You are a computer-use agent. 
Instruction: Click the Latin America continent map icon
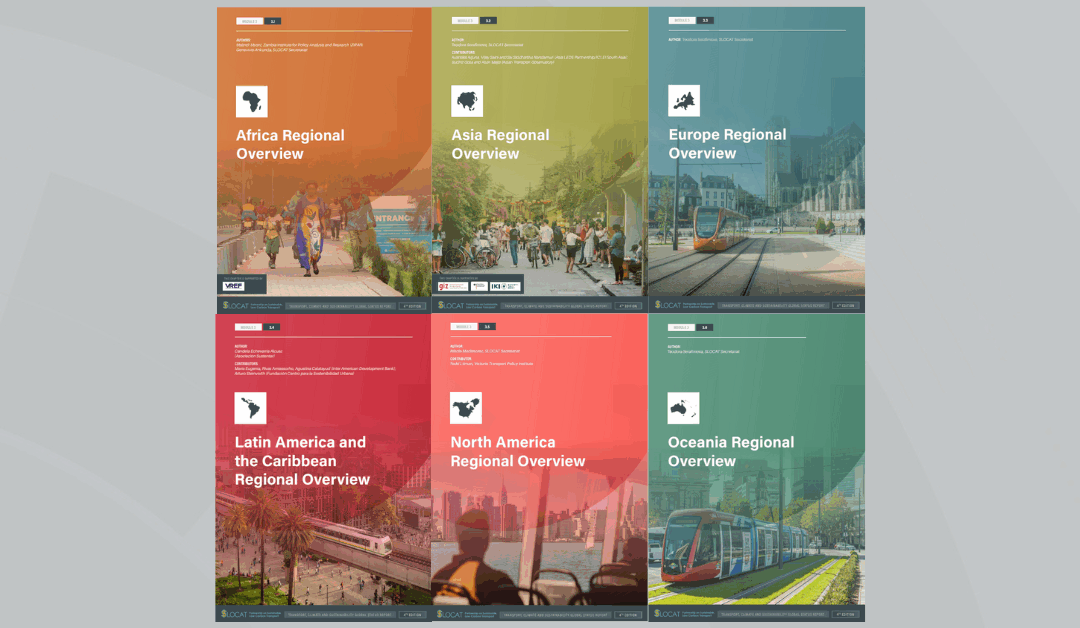tap(251, 407)
